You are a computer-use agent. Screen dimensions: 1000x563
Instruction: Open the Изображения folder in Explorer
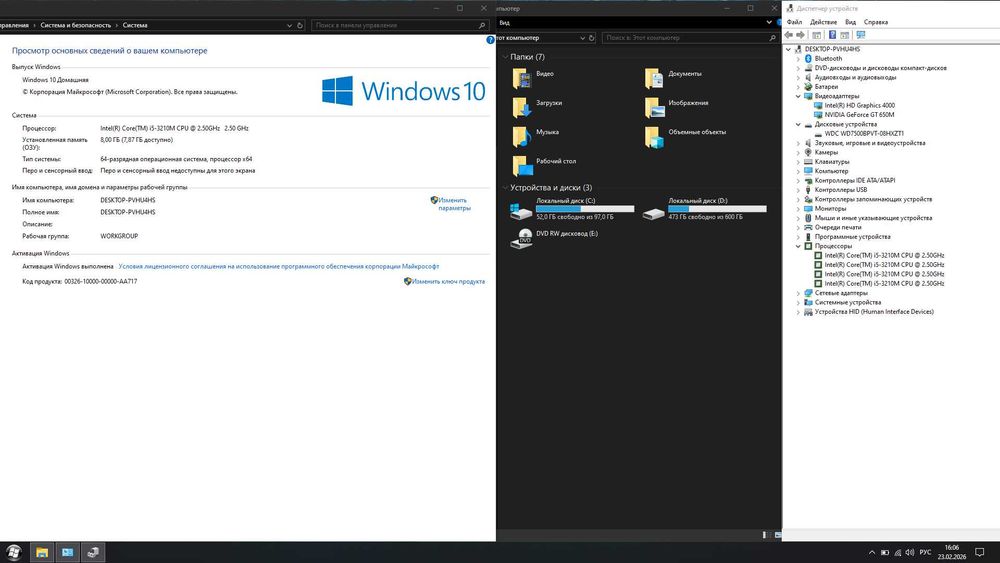pyautogui.click(x=676, y=107)
